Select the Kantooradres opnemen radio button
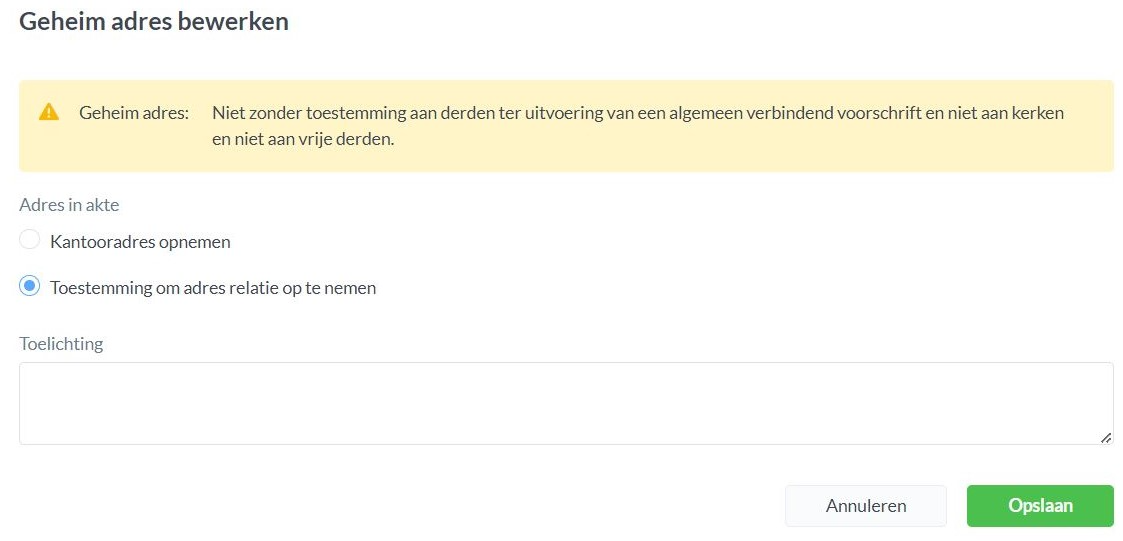The height and width of the screenshot is (541, 1123). tap(30, 240)
